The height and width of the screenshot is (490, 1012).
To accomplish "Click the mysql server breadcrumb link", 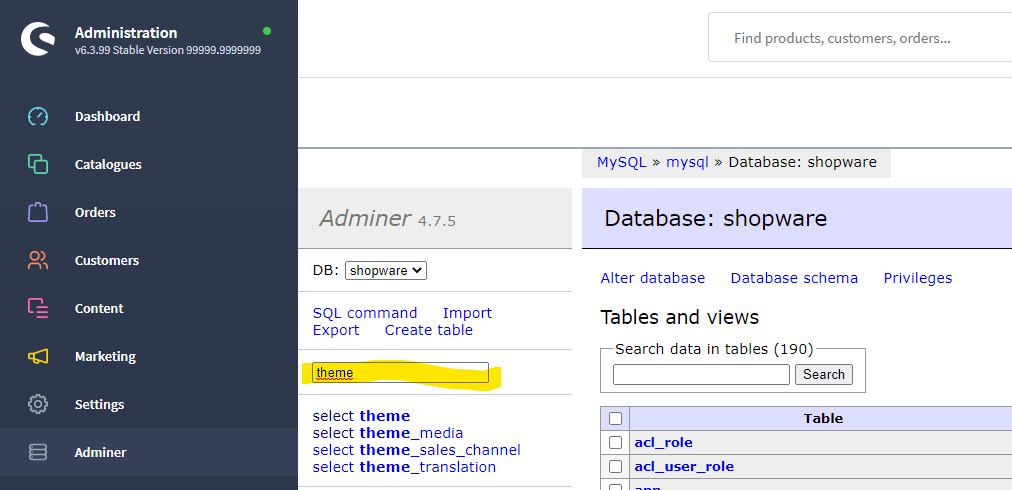I will (x=687, y=162).
